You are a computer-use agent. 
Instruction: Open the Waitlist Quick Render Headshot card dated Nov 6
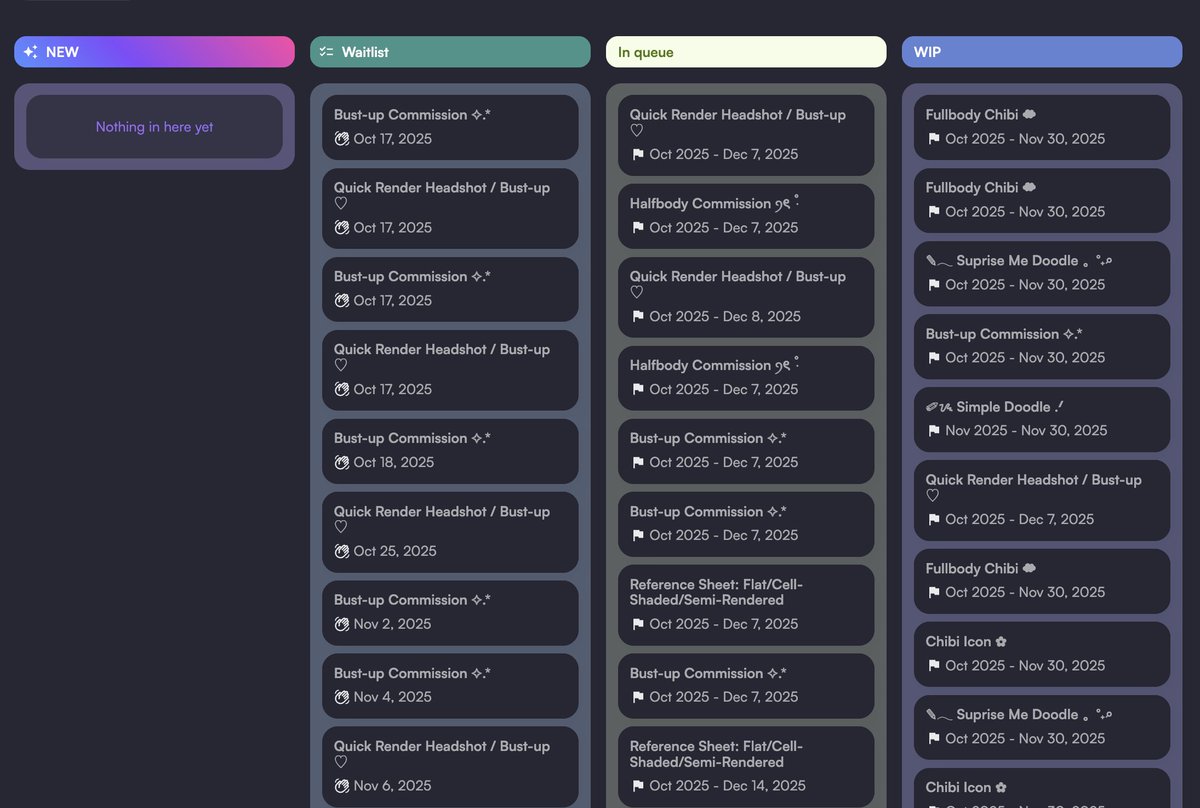pyautogui.click(x=450, y=767)
